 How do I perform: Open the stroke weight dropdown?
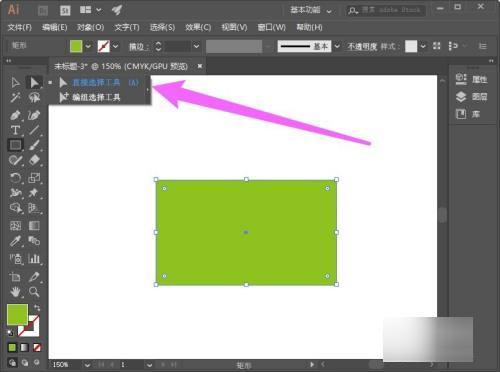196,46
